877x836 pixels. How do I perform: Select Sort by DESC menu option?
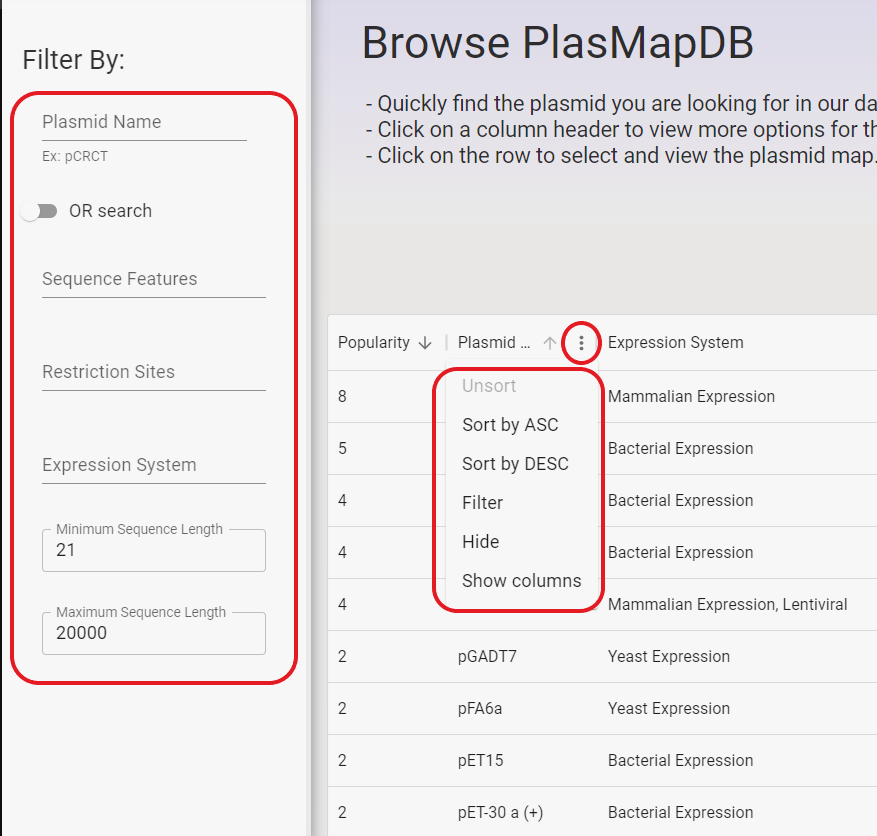click(x=515, y=464)
